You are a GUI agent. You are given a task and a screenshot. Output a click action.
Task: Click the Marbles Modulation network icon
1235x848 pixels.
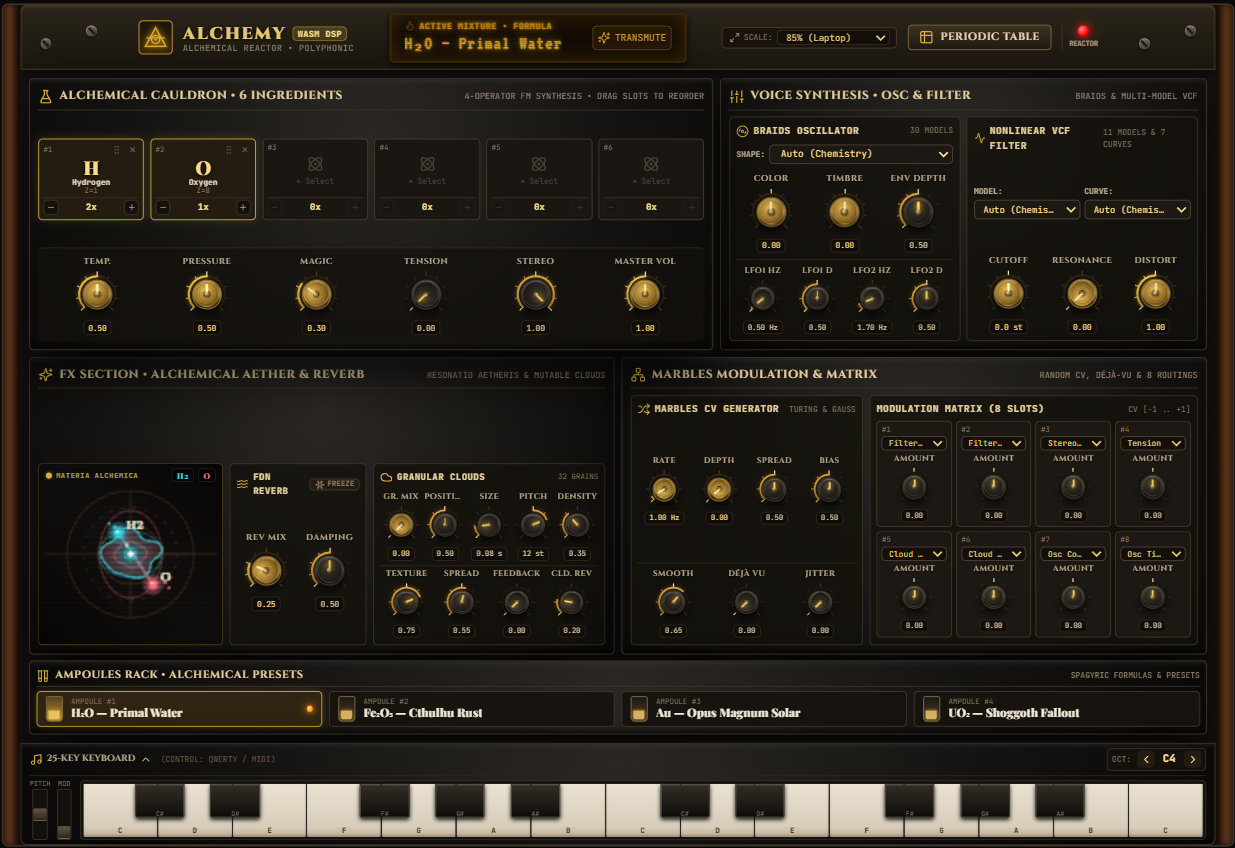638,375
